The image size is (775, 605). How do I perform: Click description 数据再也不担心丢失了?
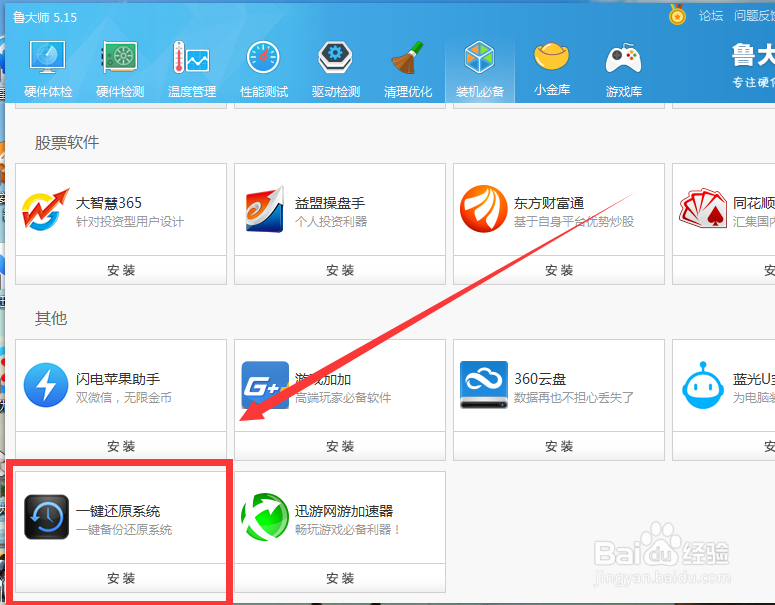point(573,397)
